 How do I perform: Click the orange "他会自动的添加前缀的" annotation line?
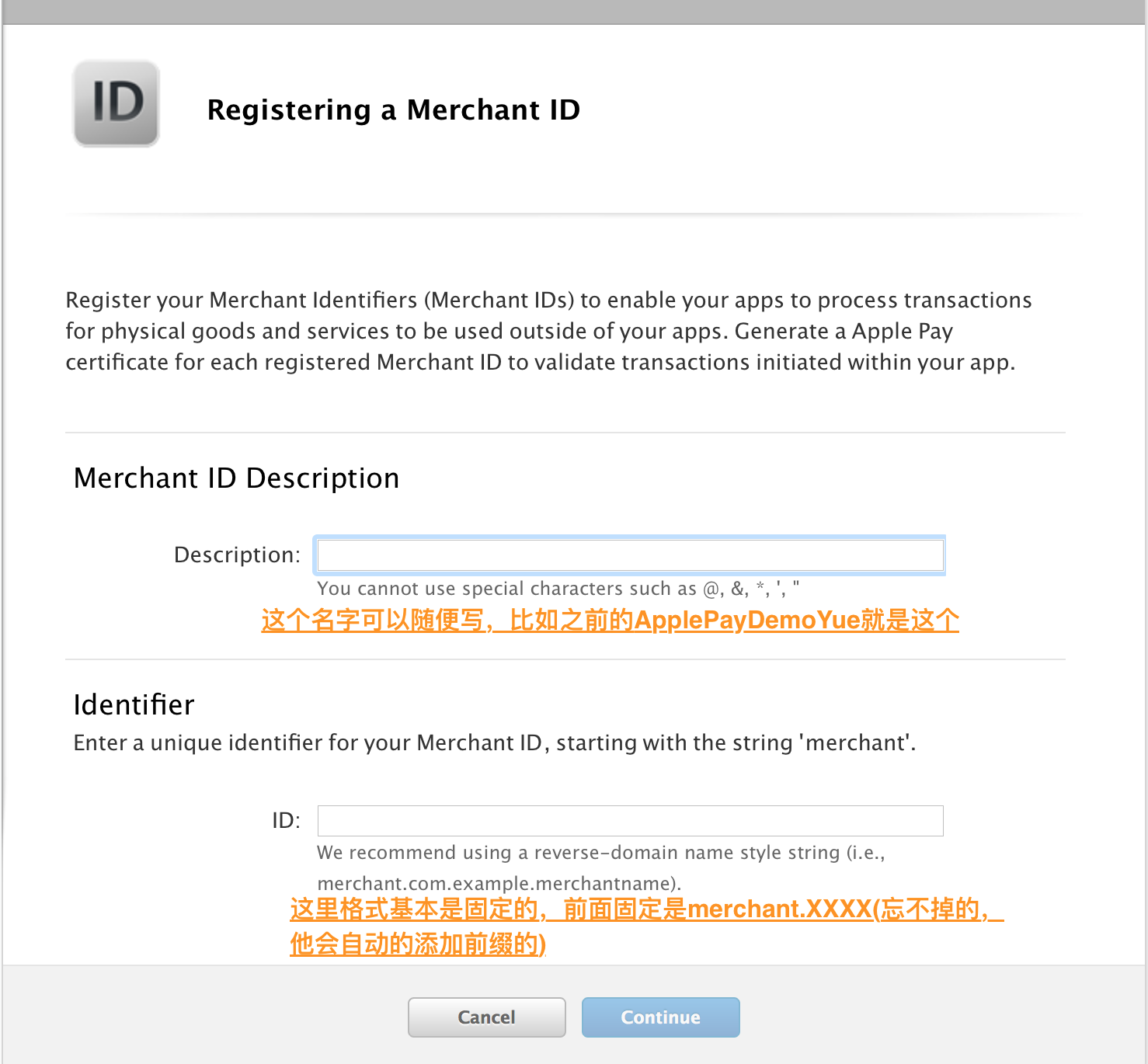[x=418, y=944]
